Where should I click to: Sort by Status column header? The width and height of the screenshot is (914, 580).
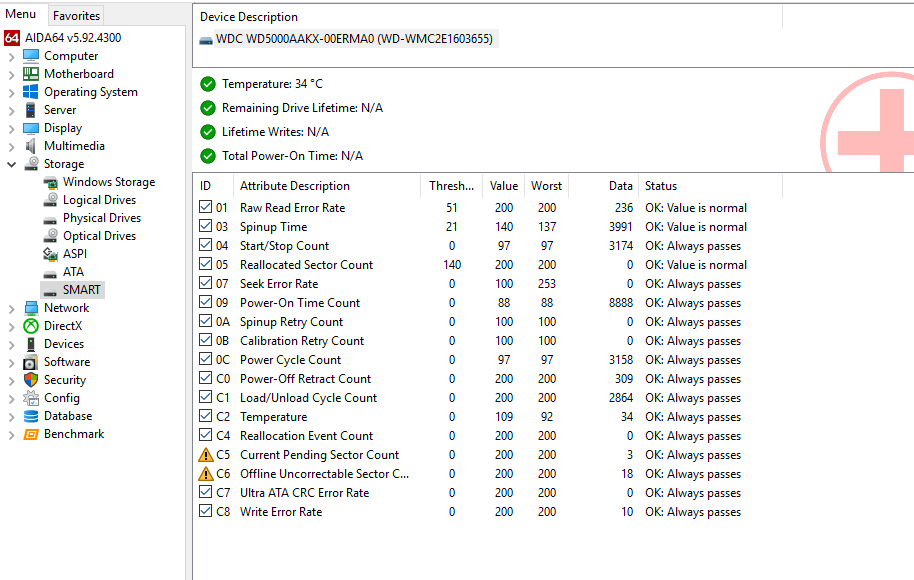tap(710, 186)
